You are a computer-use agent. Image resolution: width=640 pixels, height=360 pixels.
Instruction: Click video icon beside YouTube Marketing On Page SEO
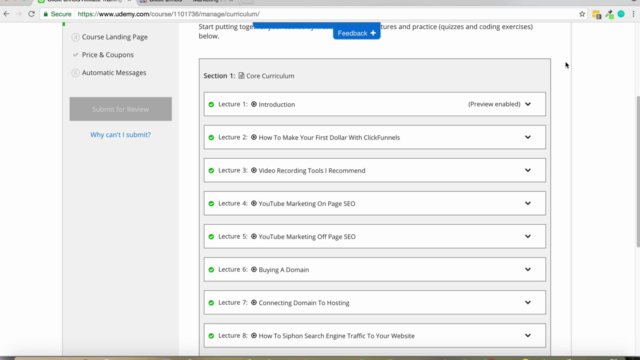254,203
